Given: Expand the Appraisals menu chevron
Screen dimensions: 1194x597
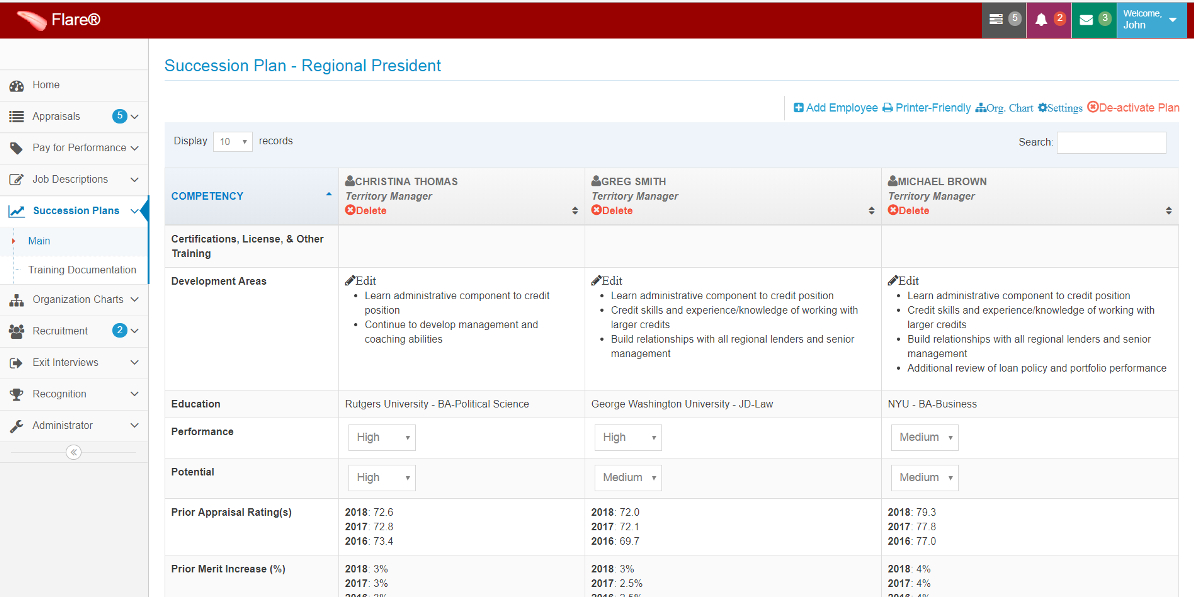Looking at the screenshot, I should pyautogui.click(x=135, y=117).
